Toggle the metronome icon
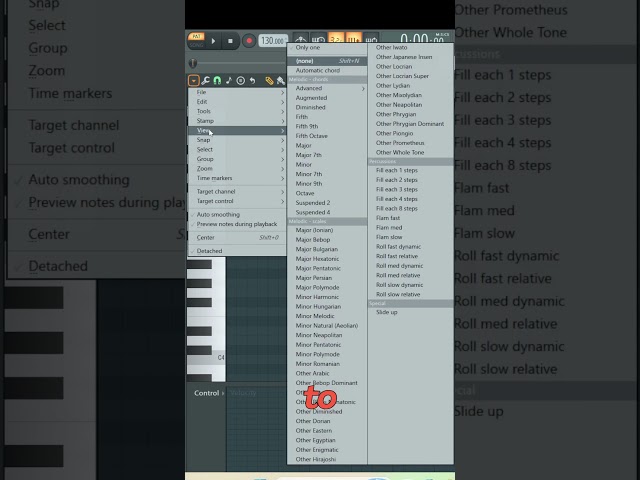Image resolution: width=640 pixels, height=480 pixels. (301, 39)
